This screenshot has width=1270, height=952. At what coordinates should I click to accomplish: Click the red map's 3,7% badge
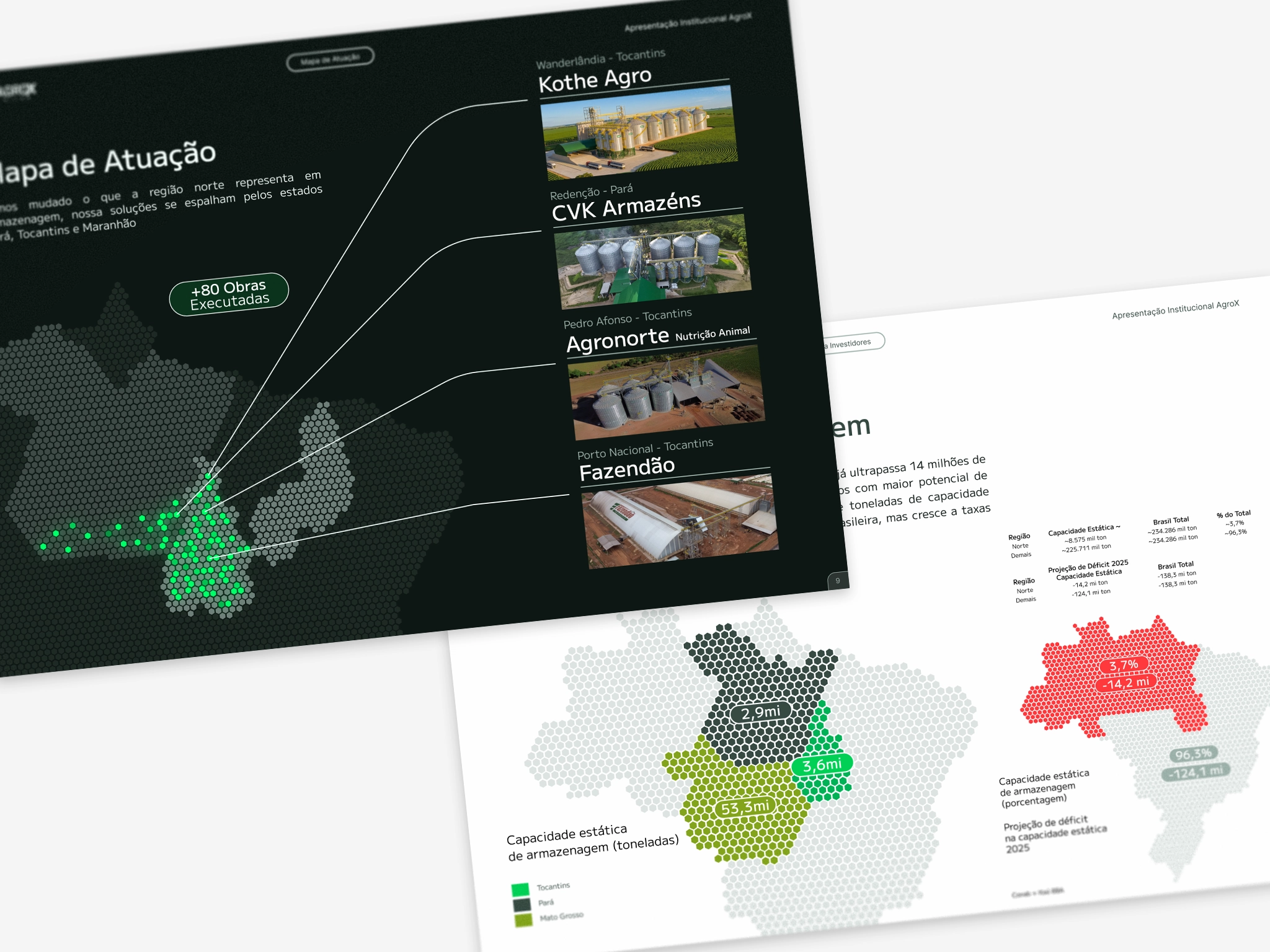click(x=1124, y=666)
